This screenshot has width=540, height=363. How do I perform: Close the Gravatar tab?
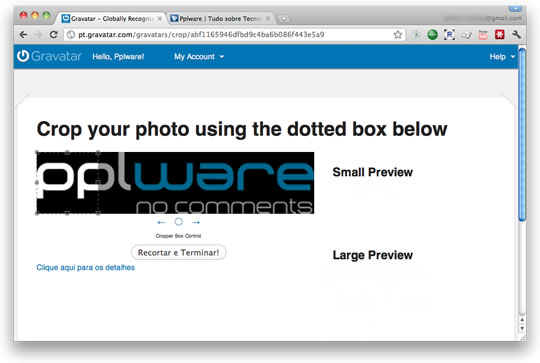click(x=159, y=19)
